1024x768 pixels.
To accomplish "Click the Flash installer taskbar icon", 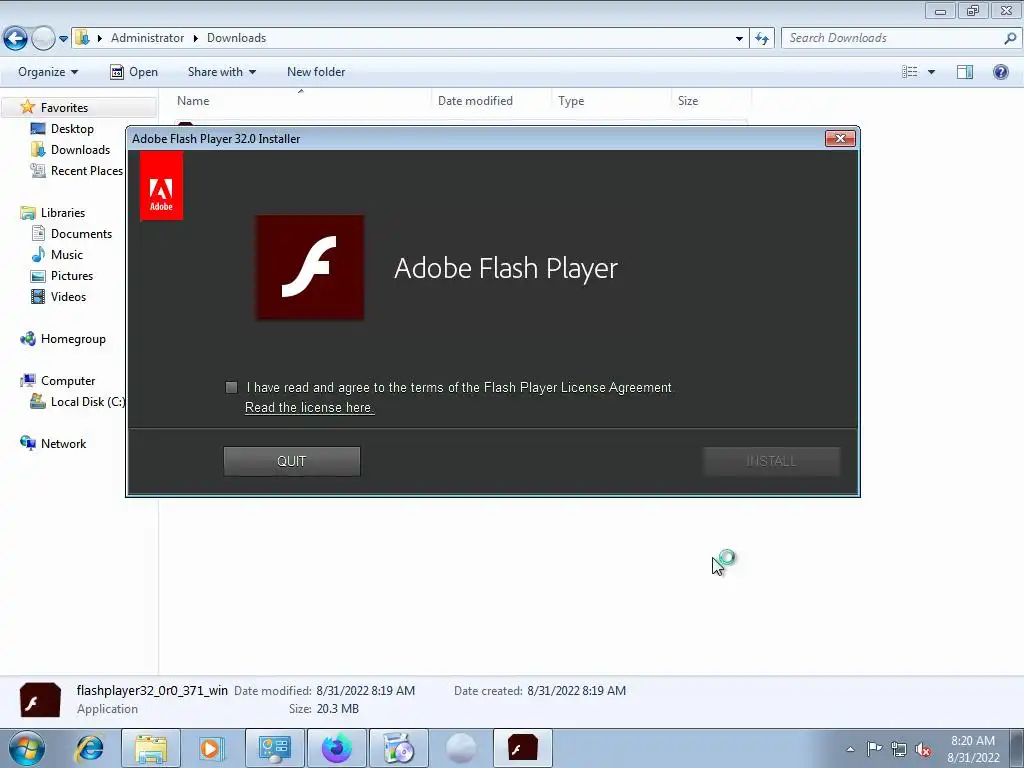I will pos(522,748).
